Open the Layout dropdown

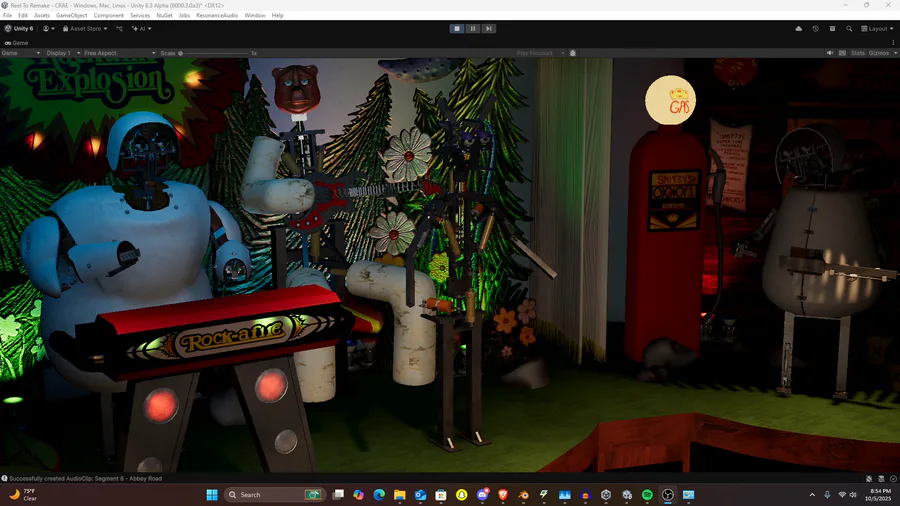[878, 29]
